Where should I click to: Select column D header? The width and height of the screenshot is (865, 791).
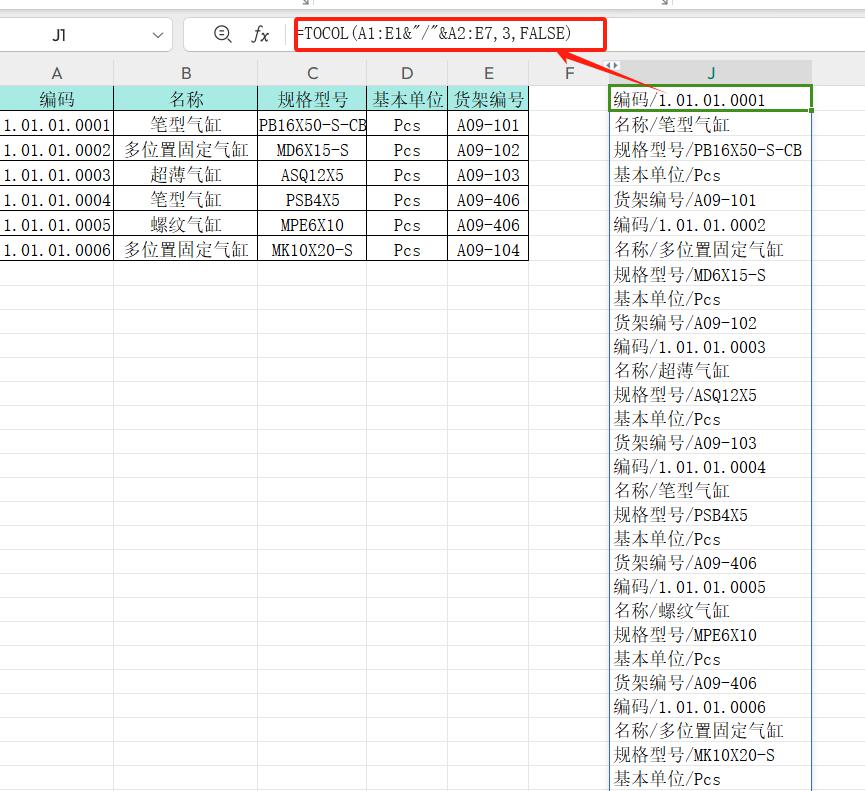[x=407, y=73]
